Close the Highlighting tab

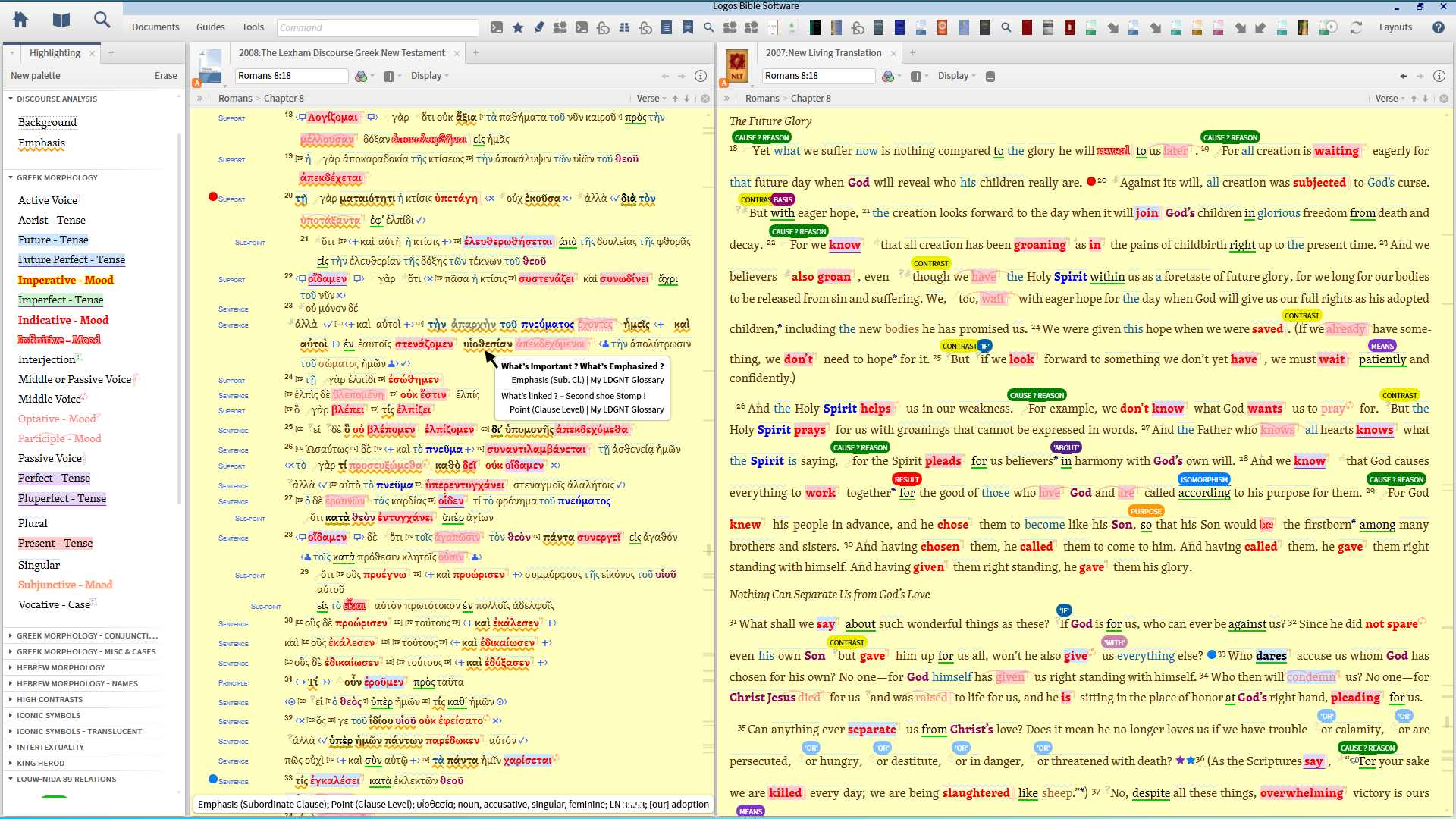pyautogui.click(x=92, y=53)
